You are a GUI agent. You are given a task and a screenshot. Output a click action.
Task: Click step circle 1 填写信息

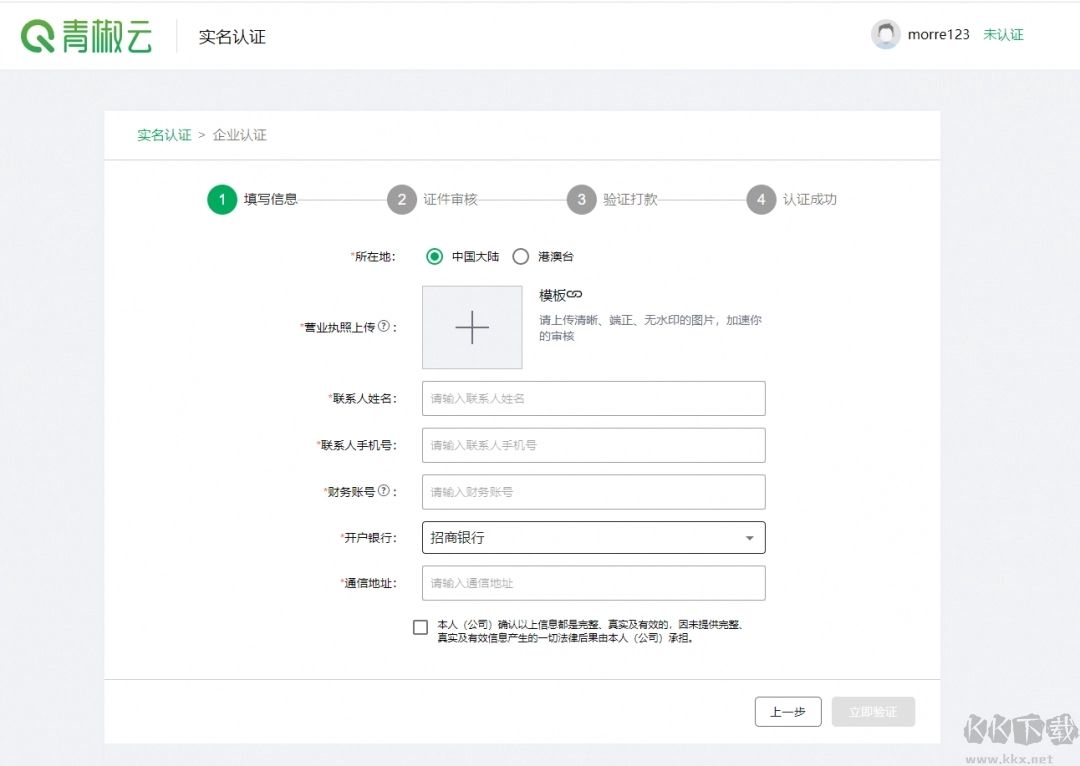coord(221,199)
